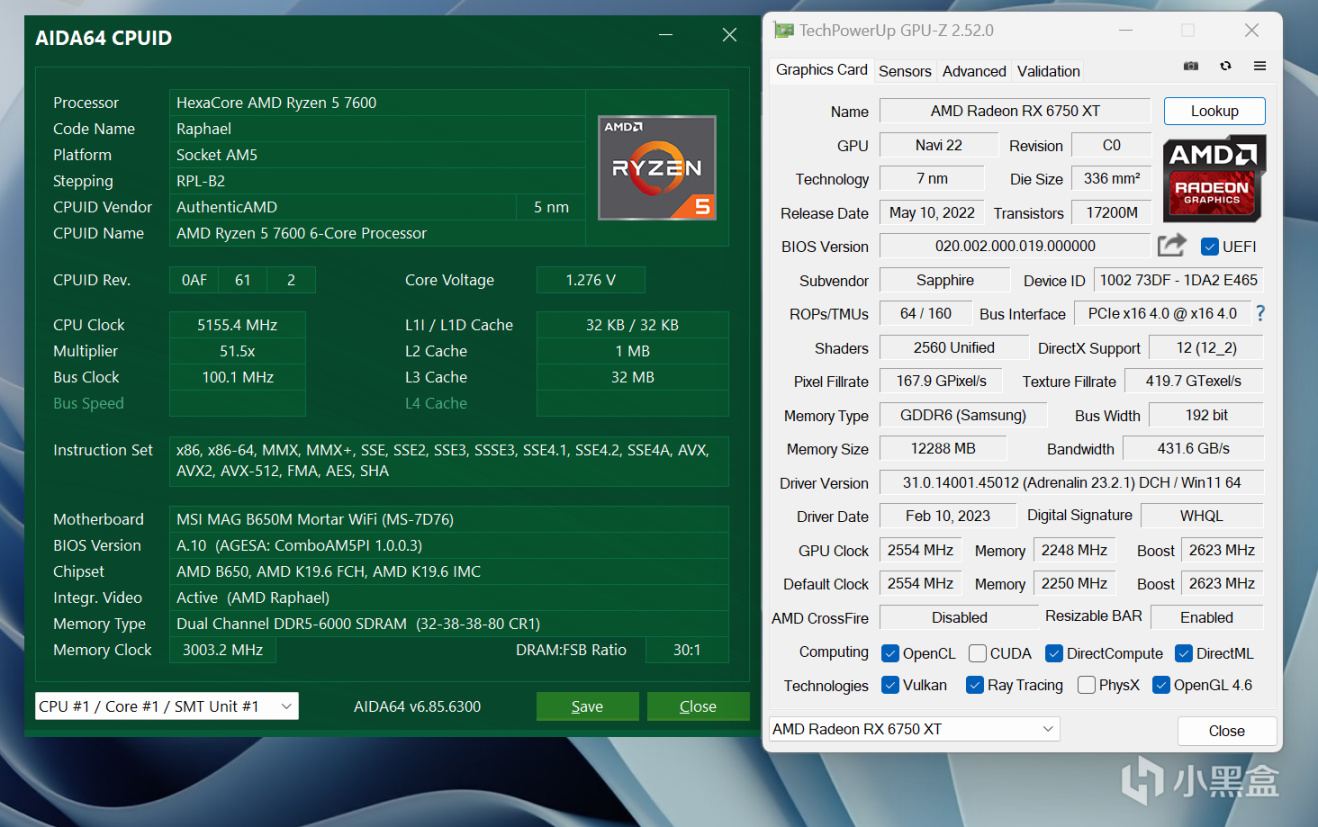The image size is (1318, 827).
Task: Click the 5 nm process value in AIDA64
Action: [551, 207]
